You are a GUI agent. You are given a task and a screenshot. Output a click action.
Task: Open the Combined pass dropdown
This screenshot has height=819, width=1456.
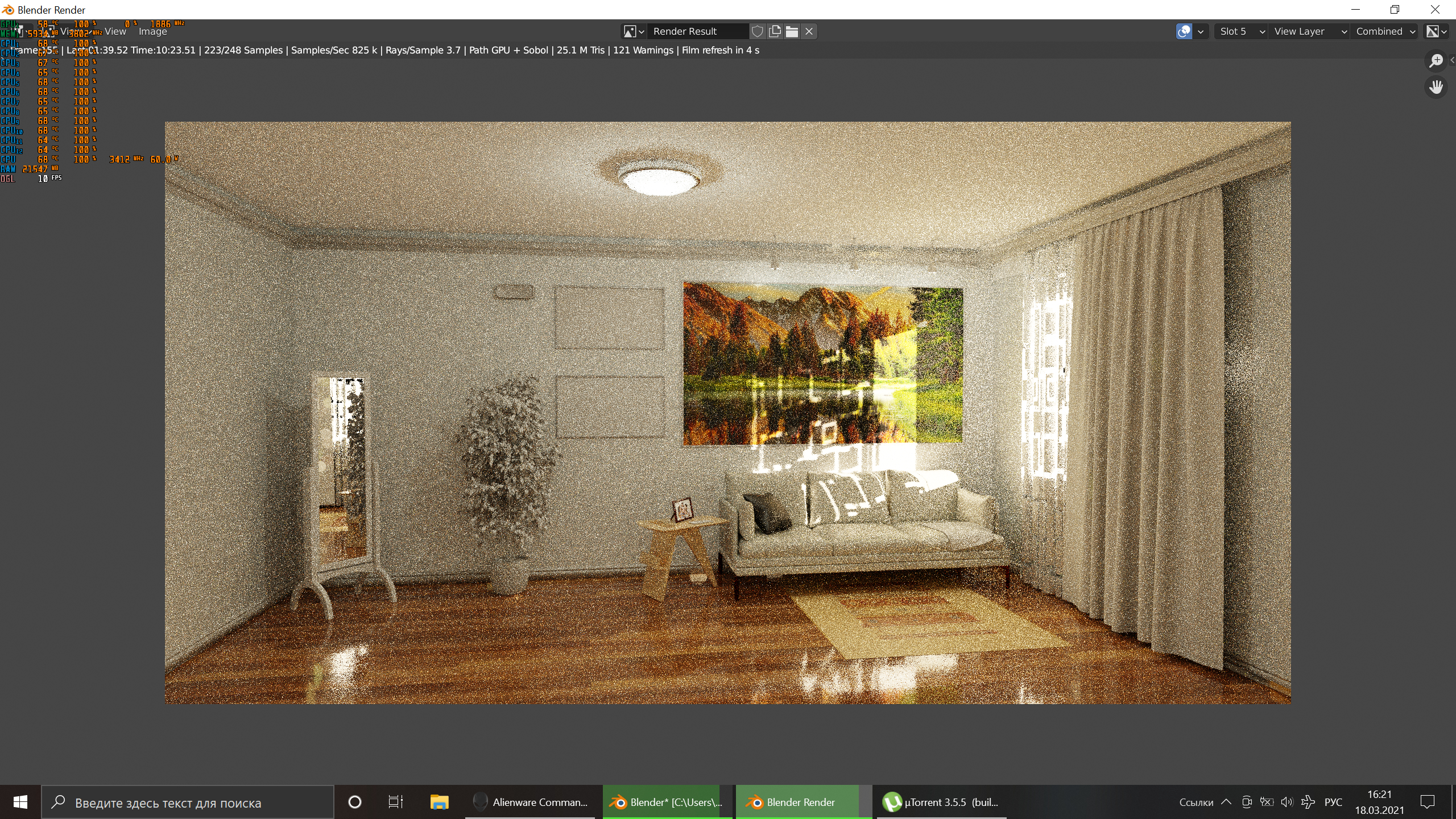(x=1385, y=31)
